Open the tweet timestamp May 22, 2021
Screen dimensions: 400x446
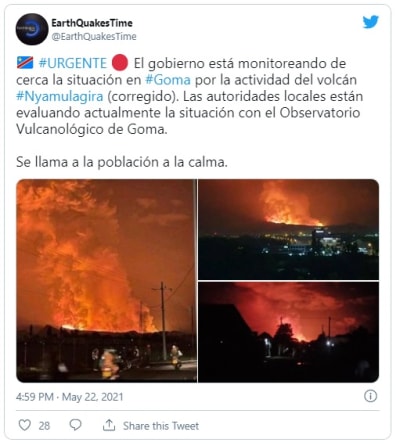tap(70, 397)
